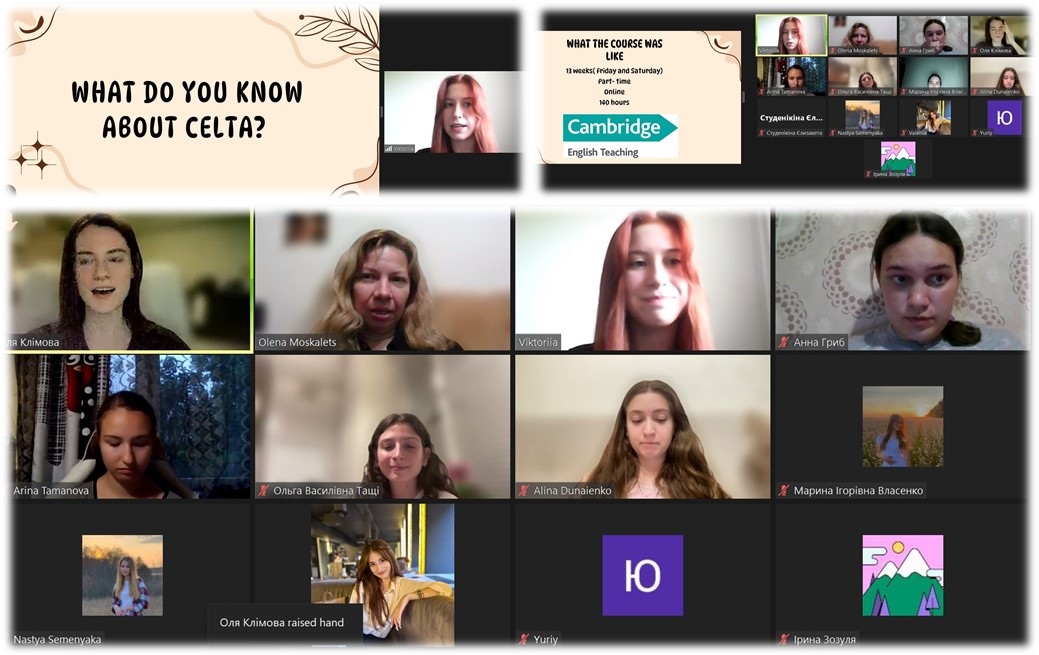Click muted mic icon beside Анна Гриб
Screen dimensions: 1039x655
point(785,342)
